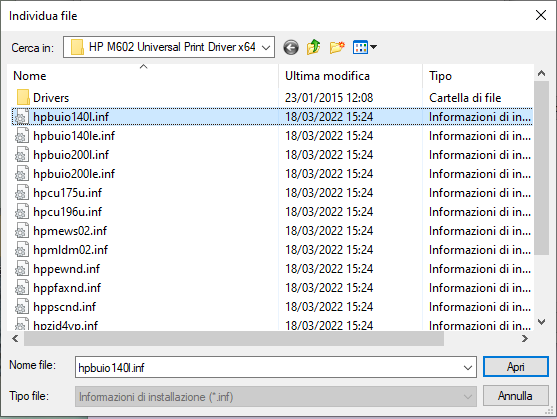Select the hpmews02.inf file icon

click(x=22, y=230)
